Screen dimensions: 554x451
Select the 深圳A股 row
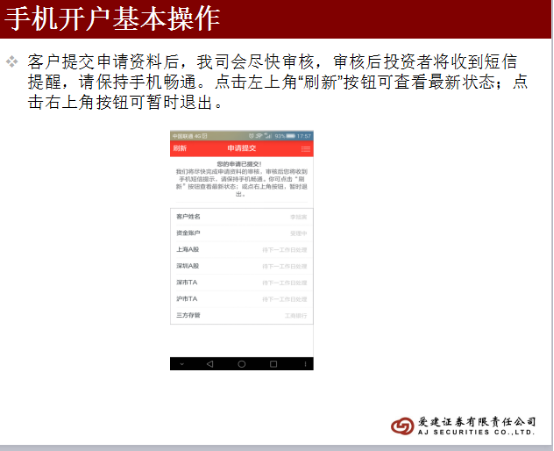click(242, 266)
